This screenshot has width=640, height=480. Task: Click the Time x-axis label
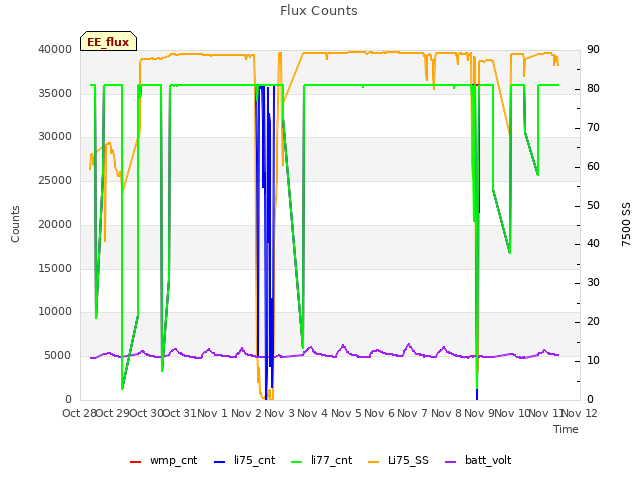point(566,429)
